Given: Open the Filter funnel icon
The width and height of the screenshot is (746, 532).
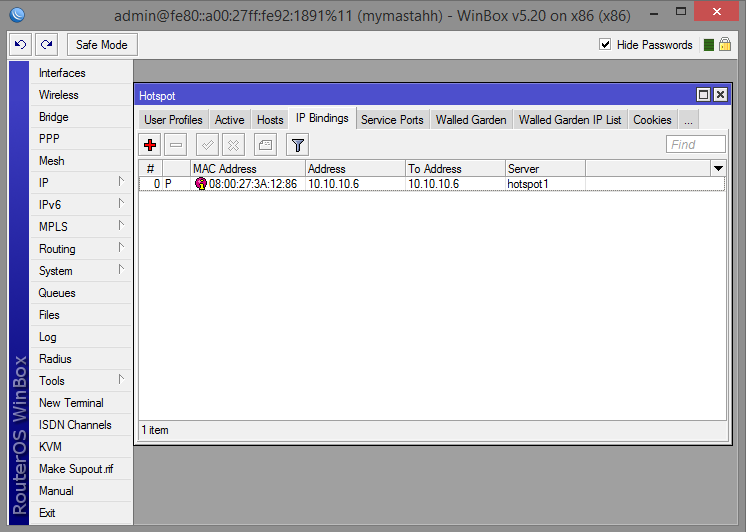Looking at the screenshot, I should [298, 145].
